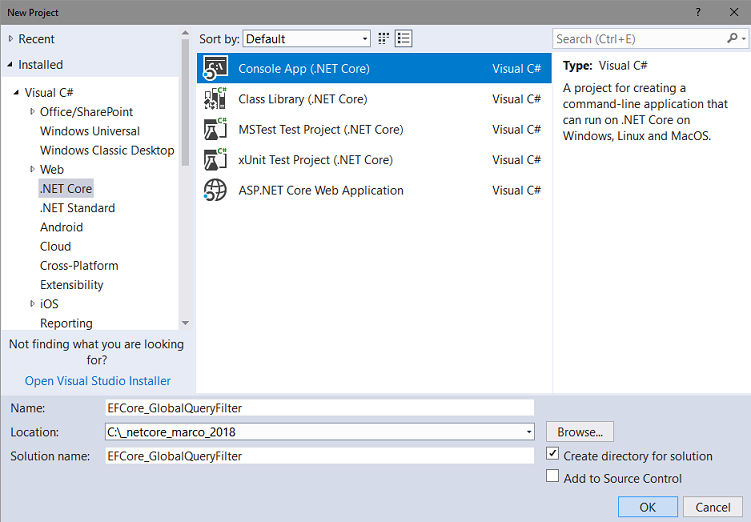Select MSTest Test Project (.NET Core) text

pyautogui.click(x=321, y=129)
